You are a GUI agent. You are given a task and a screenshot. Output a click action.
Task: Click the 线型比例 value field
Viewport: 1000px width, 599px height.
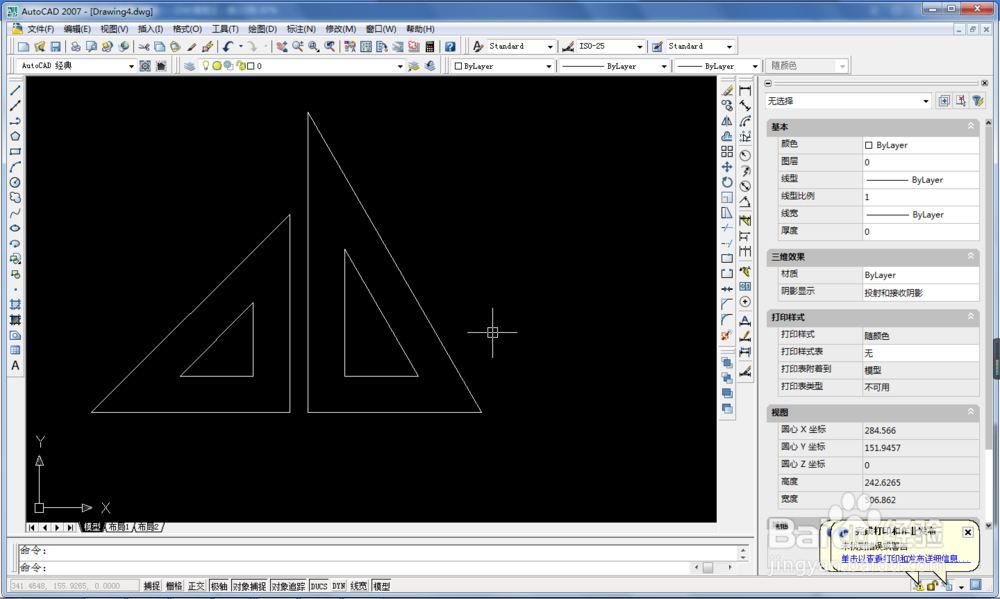920,196
